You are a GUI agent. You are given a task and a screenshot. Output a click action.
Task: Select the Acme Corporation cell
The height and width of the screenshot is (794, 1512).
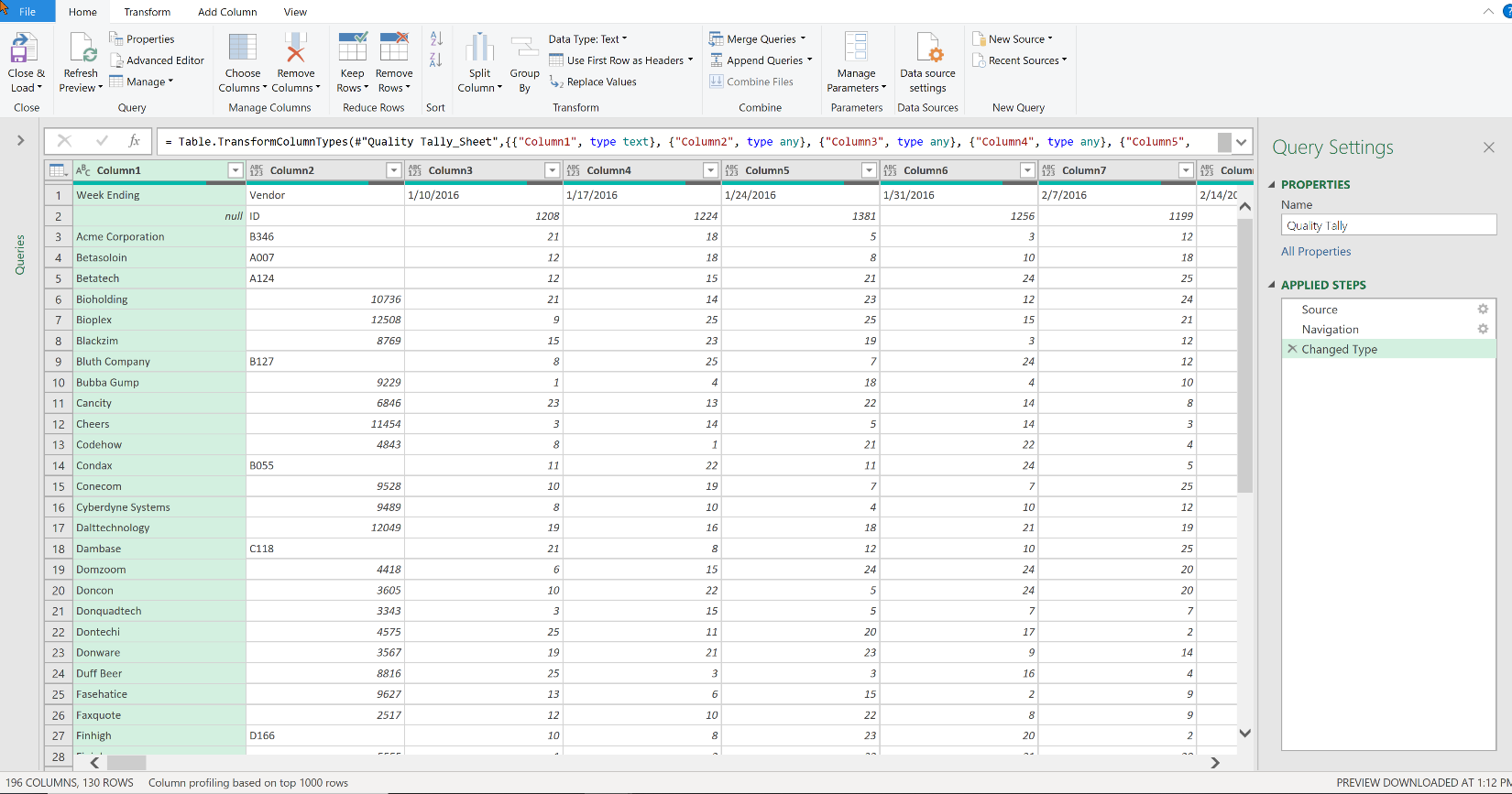tap(159, 236)
